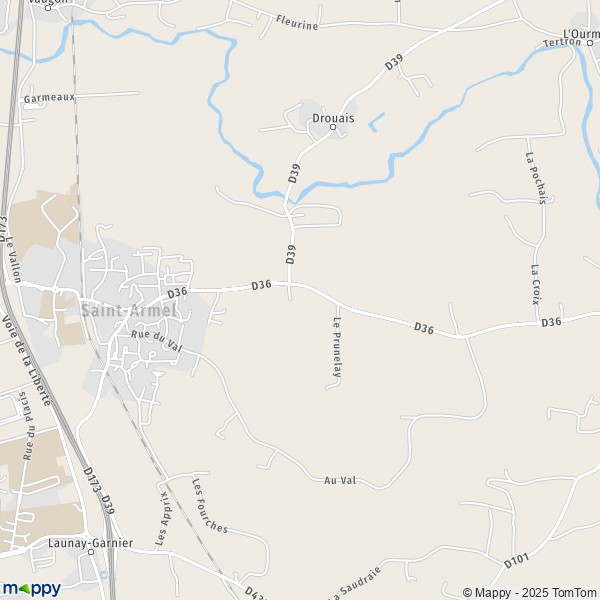This screenshot has width=600, height=600.
Task: Click the Mappy logo
Action: (x=31, y=589)
